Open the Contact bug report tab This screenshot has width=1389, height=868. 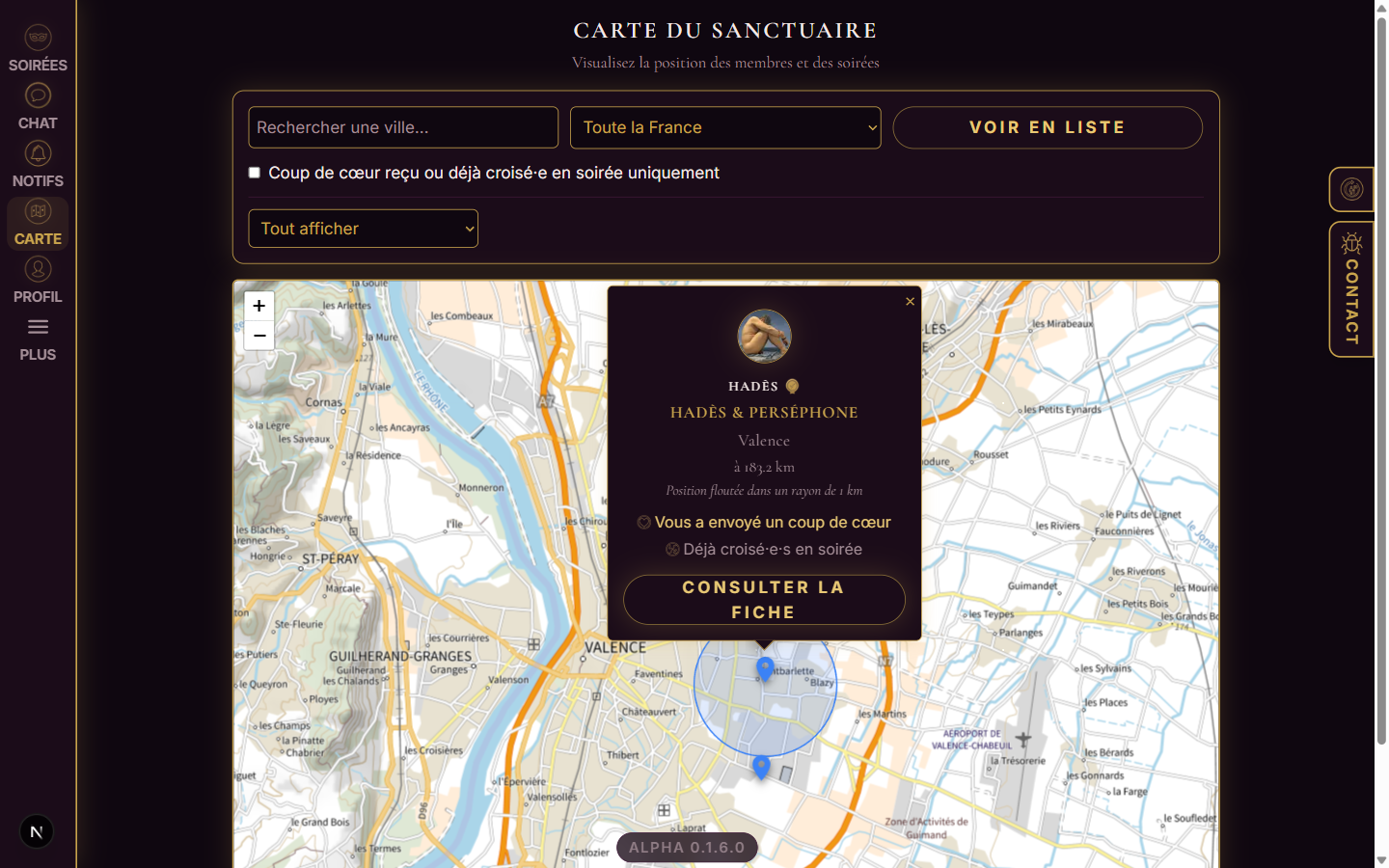pos(1352,289)
